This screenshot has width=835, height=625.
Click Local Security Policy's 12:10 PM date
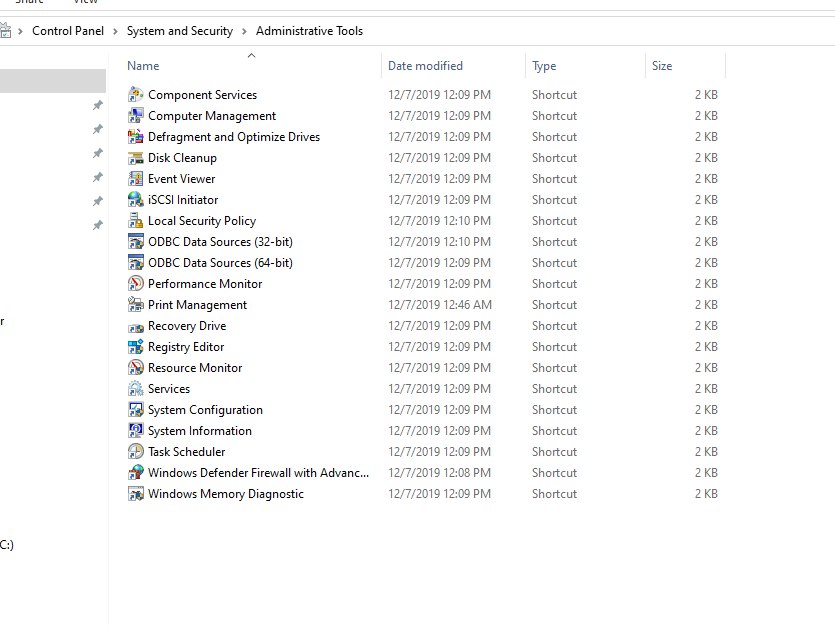pos(439,220)
